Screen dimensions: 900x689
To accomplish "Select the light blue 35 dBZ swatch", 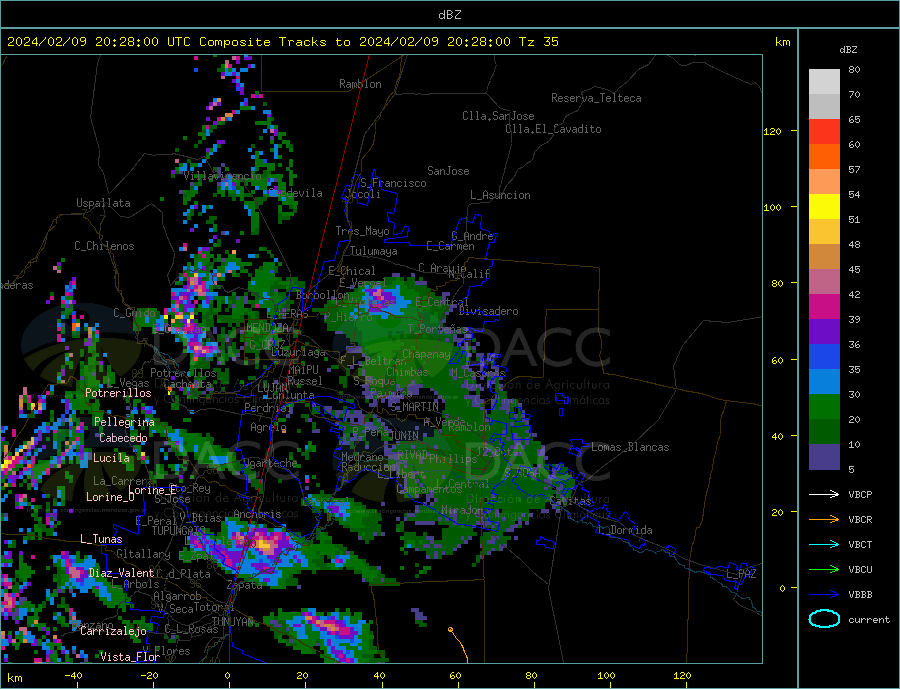I will [x=824, y=382].
